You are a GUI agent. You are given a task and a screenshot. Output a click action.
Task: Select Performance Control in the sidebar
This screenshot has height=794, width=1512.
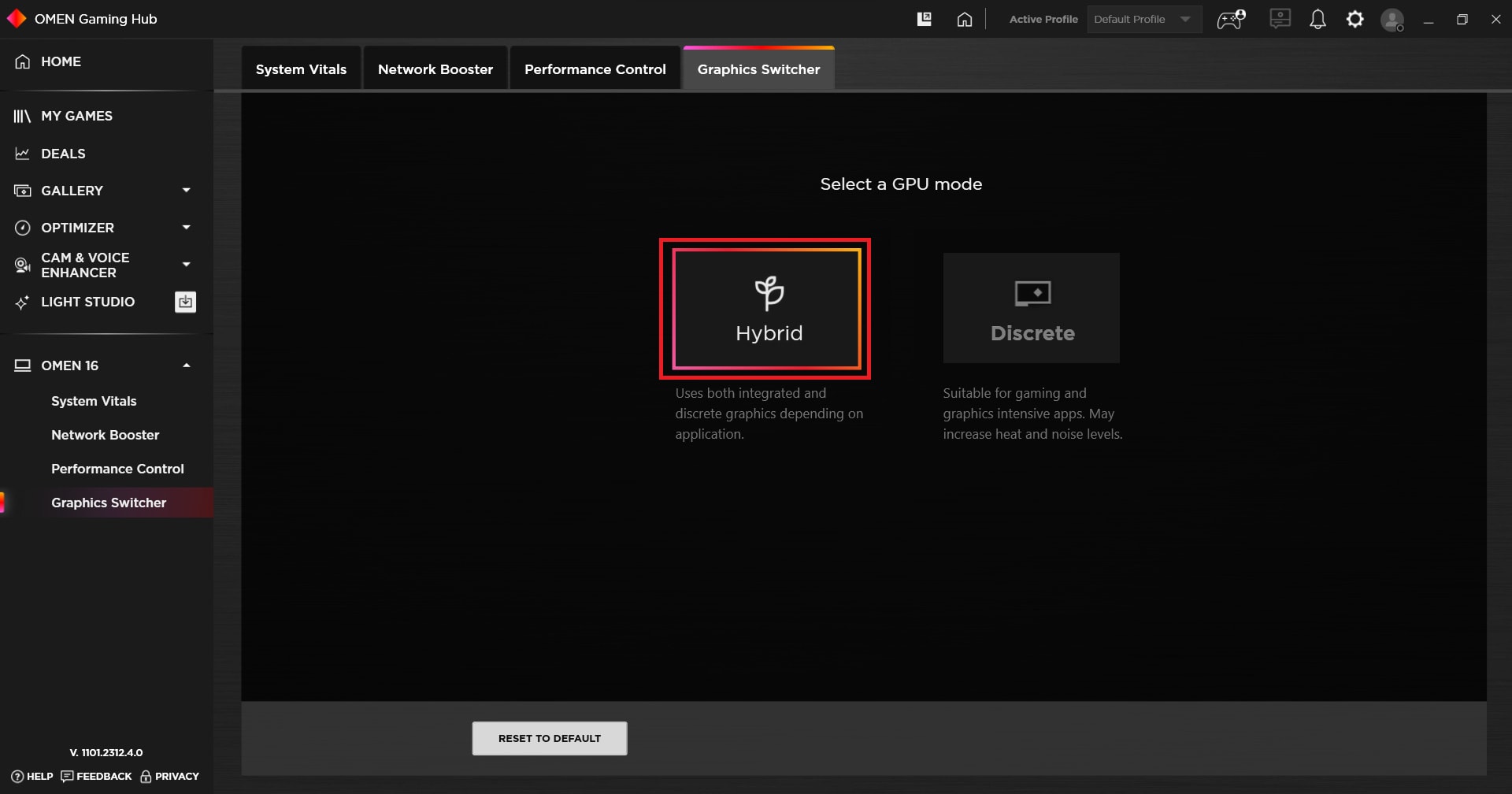pyautogui.click(x=117, y=469)
